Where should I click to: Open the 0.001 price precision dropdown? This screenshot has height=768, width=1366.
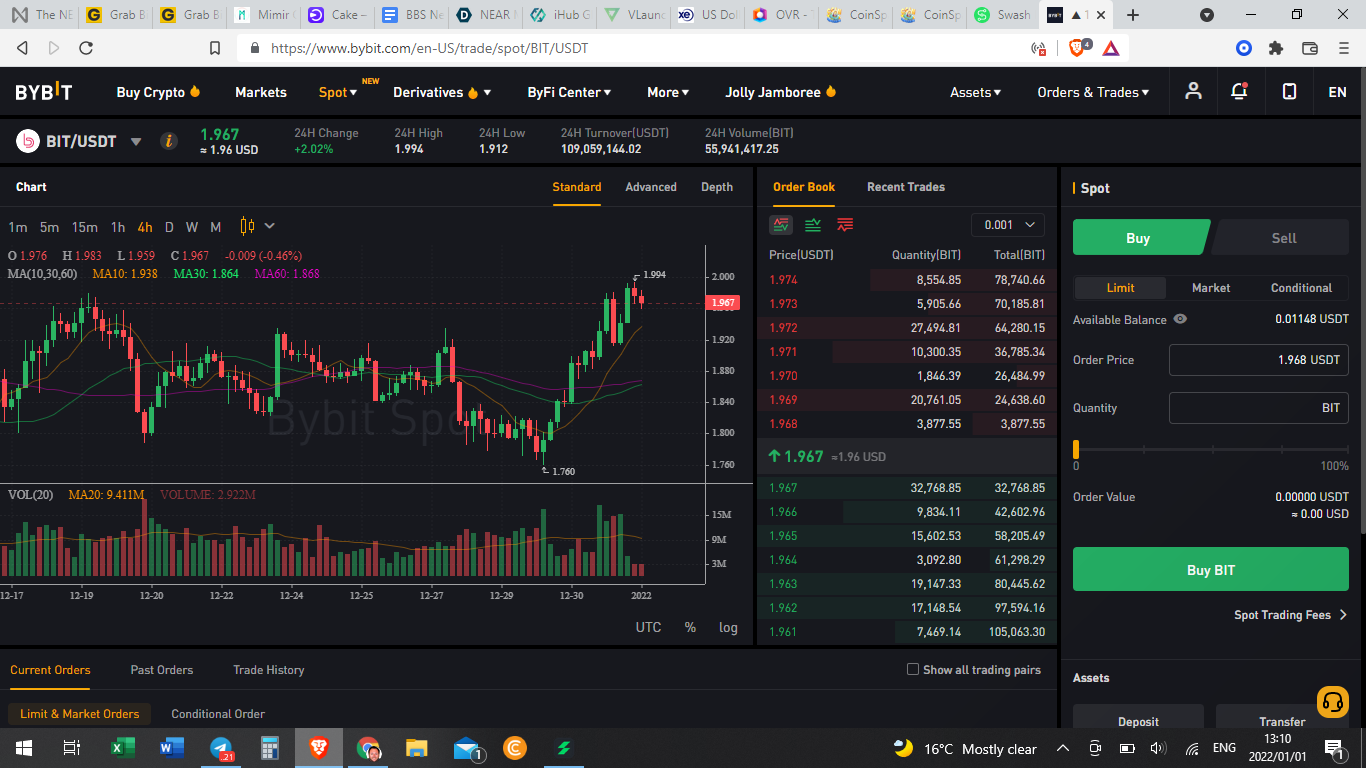click(x=1008, y=225)
